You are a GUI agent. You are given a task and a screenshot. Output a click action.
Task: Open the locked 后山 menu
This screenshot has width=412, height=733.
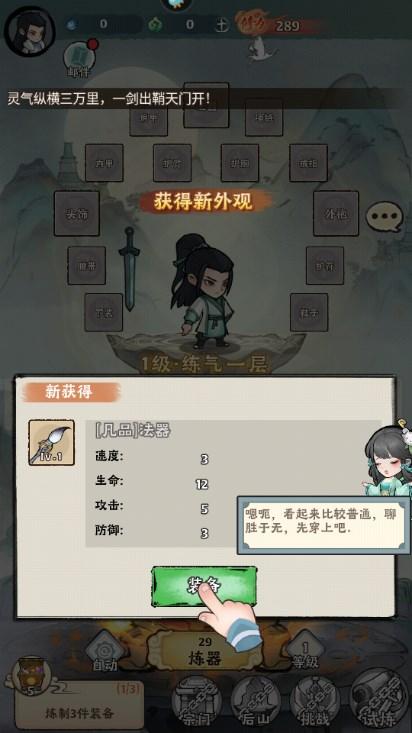(x=255, y=701)
